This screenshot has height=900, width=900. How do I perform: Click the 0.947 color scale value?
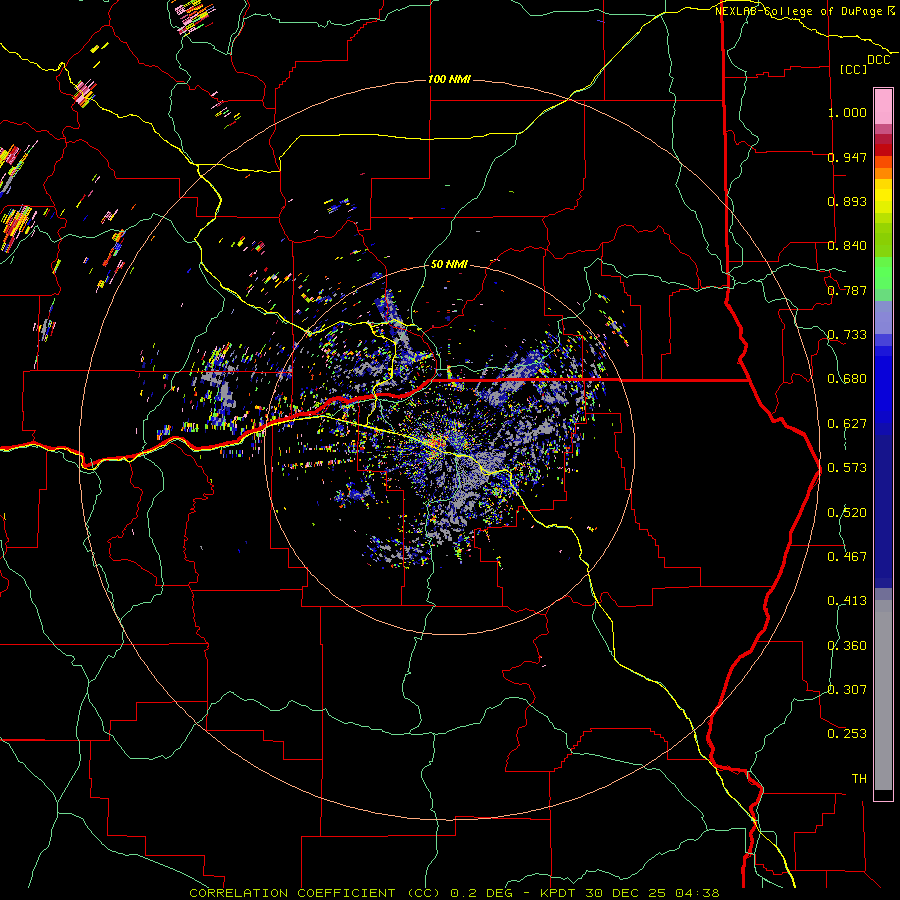[x=847, y=157]
